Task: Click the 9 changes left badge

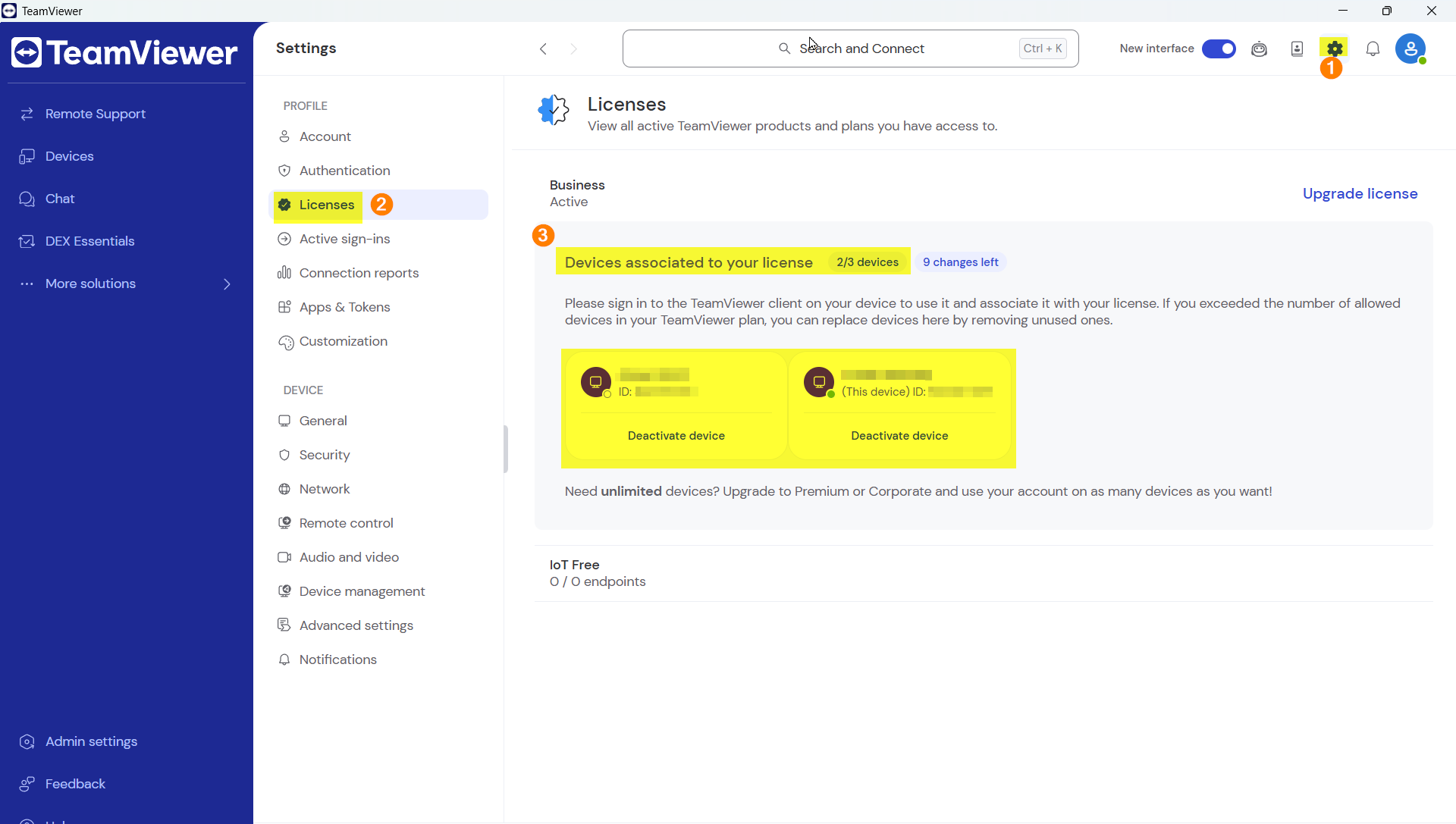Action: coord(960,262)
